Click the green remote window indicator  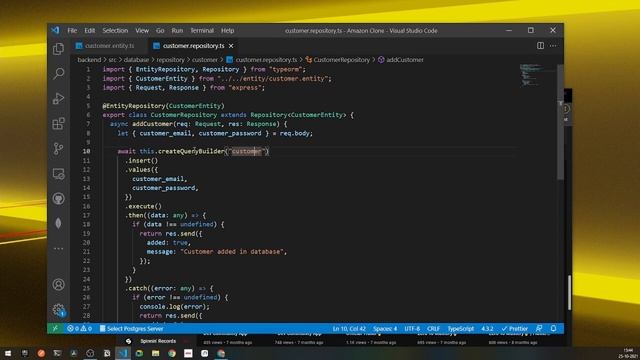[55, 329]
